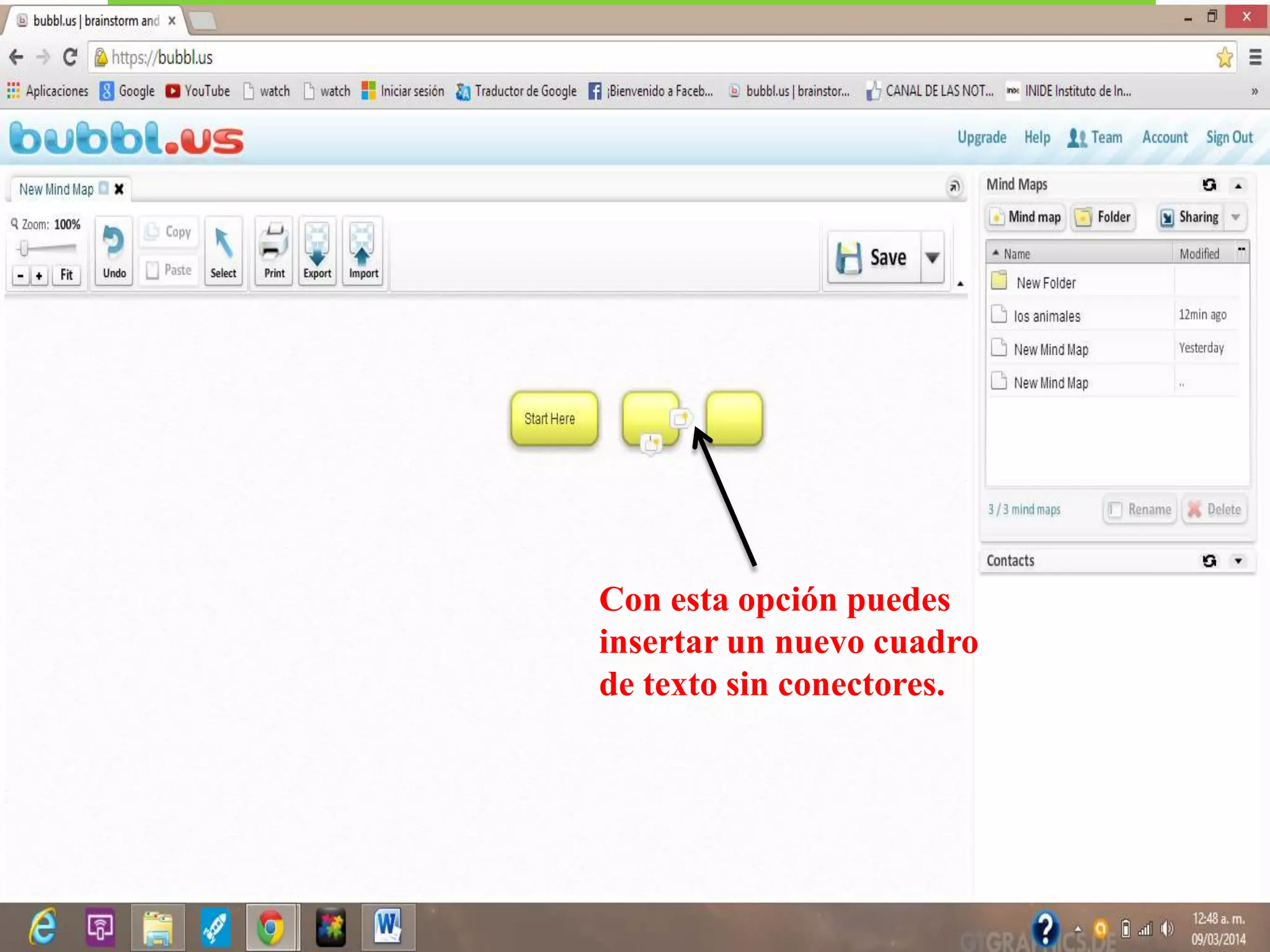The image size is (1270, 952).
Task: Click the bubbl.us logo
Action: point(127,138)
